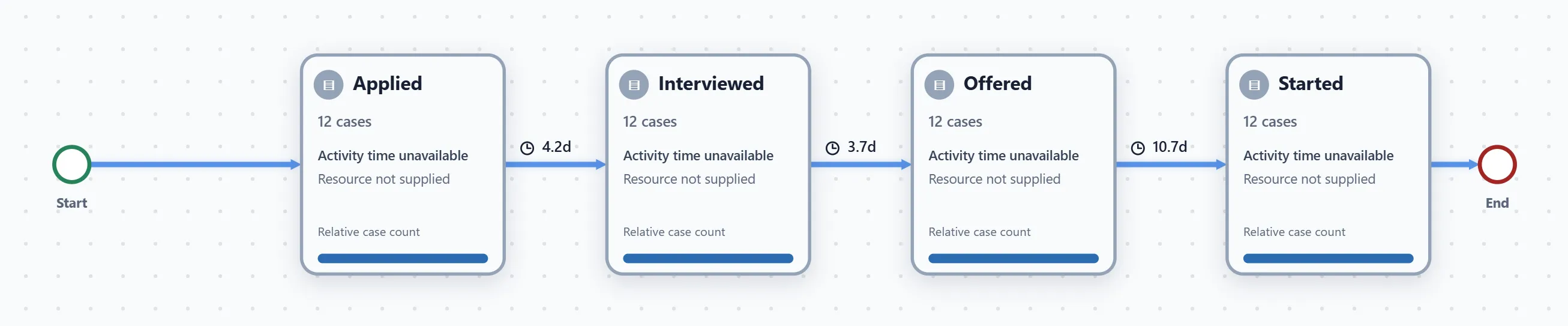Click the clock icon beside 4.2d

pyautogui.click(x=527, y=148)
